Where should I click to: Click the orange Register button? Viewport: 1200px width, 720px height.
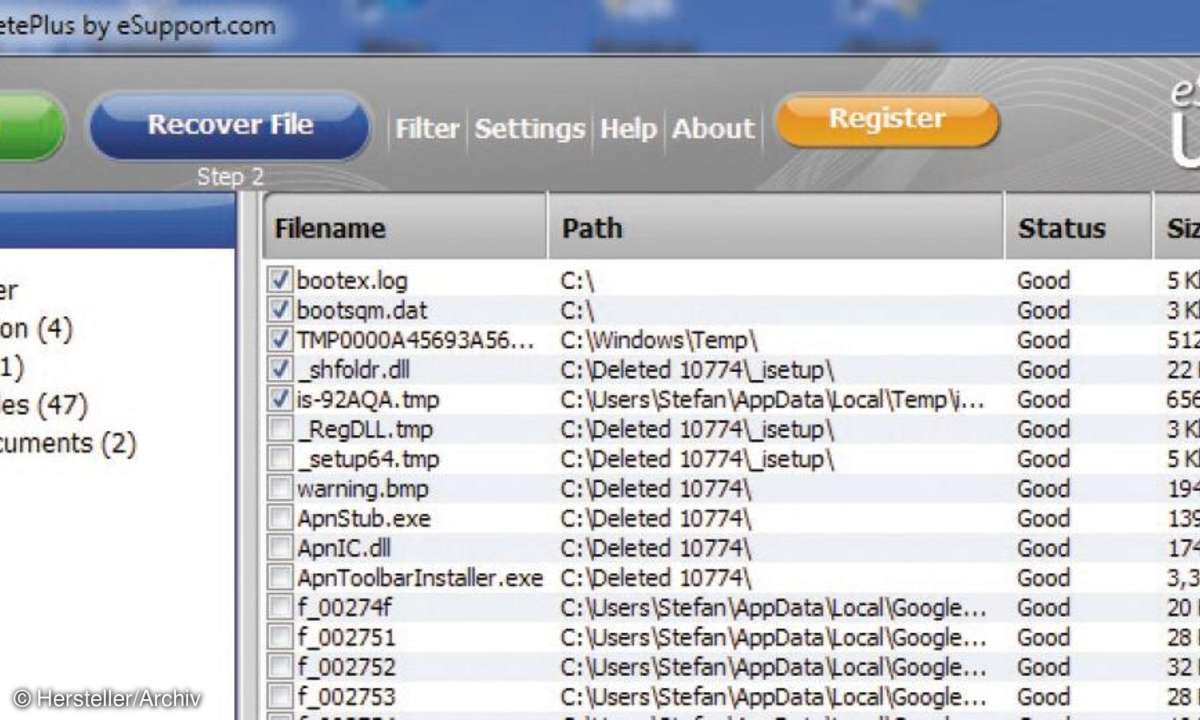click(887, 120)
